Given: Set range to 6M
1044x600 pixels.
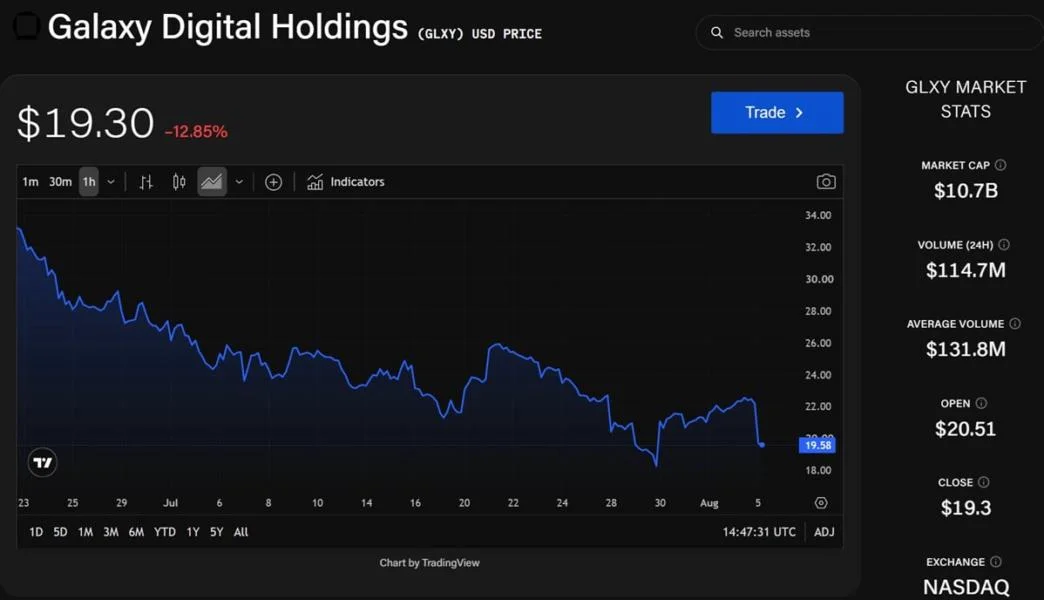Looking at the screenshot, I should coord(136,532).
